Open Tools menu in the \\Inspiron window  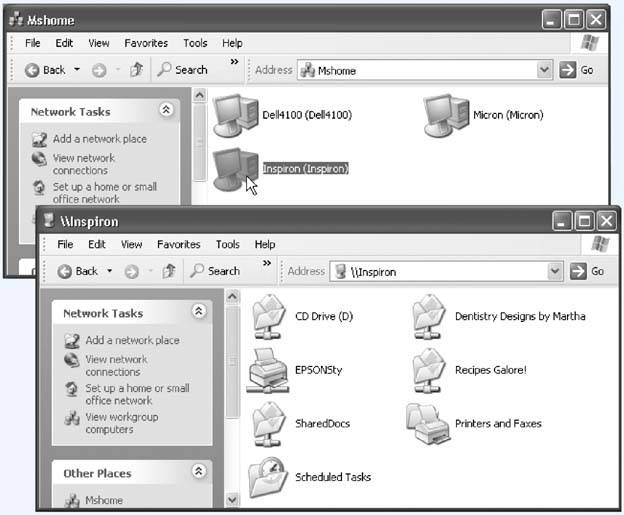(x=228, y=244)
